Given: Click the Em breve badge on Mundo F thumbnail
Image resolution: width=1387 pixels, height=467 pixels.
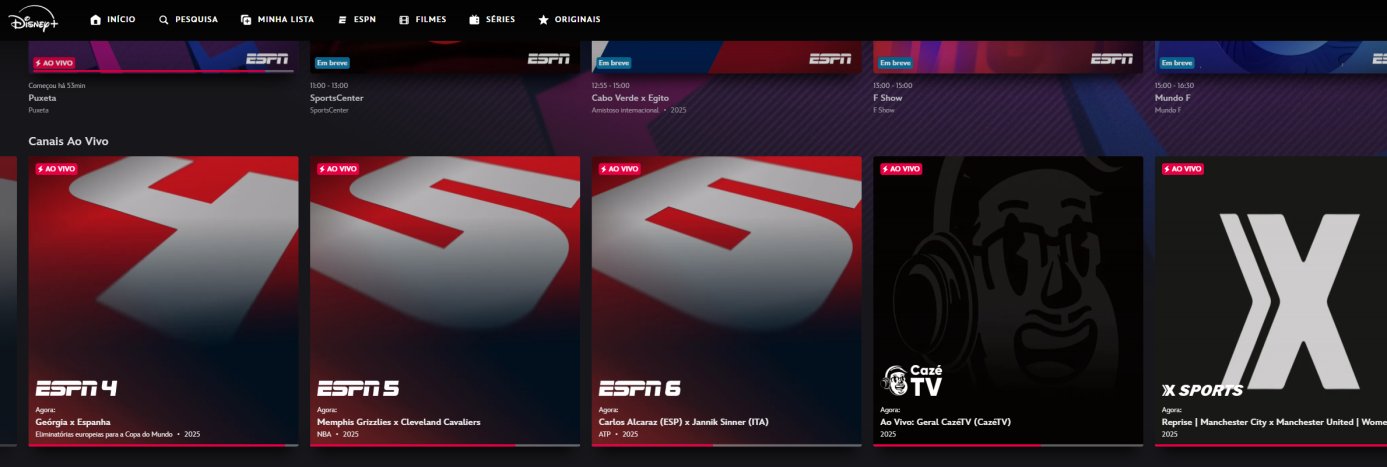Looking at the screenshot, I should (x=1176, y=62).
